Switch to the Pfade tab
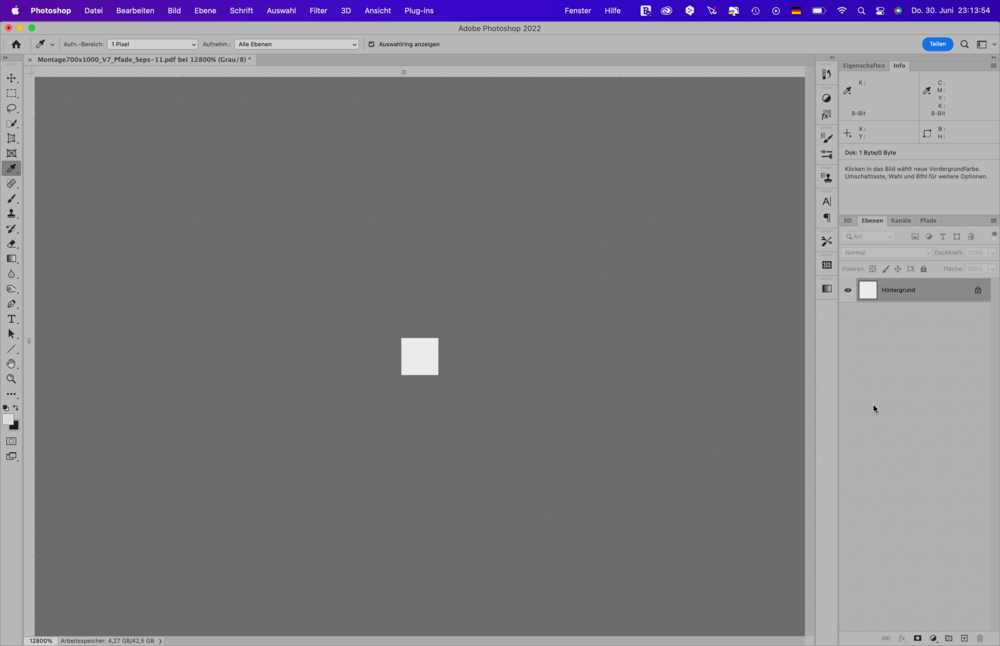The height and width of the screenshot is (646, 1000). [928, 221]
